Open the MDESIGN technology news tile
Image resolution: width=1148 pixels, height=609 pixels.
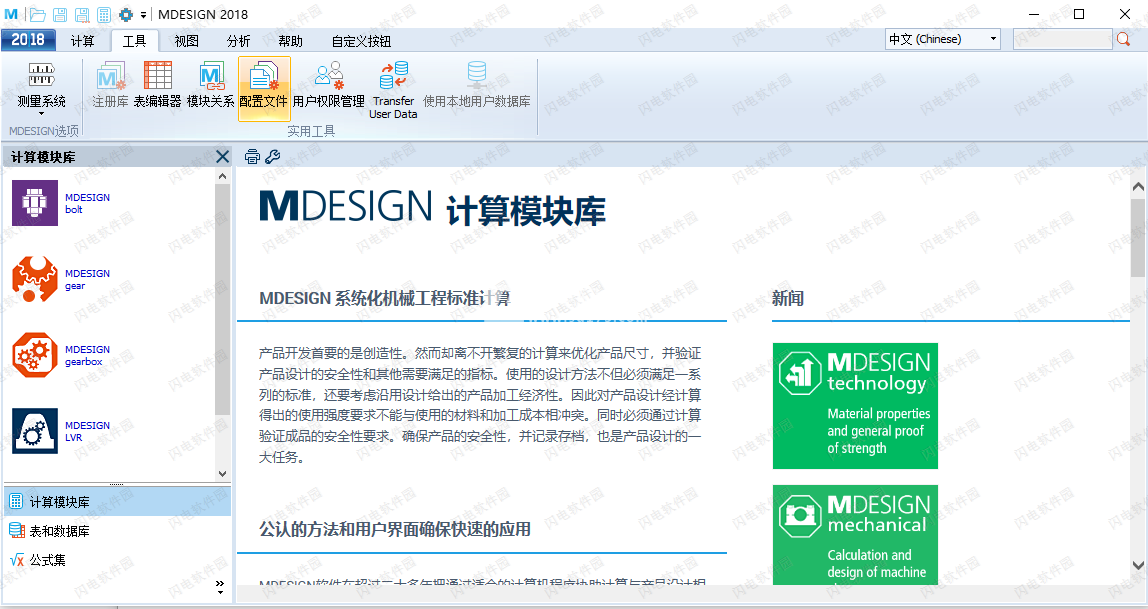855,406
